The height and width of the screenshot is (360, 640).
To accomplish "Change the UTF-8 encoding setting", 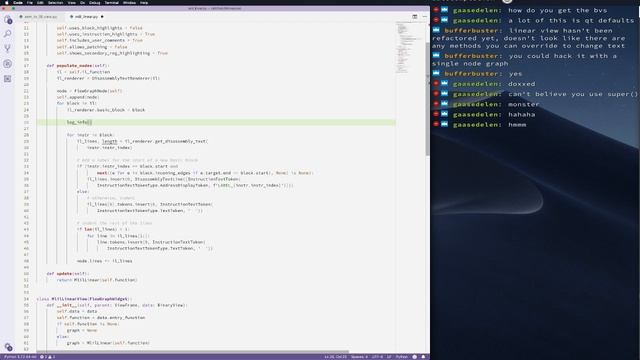I will [x=377, y=357].
